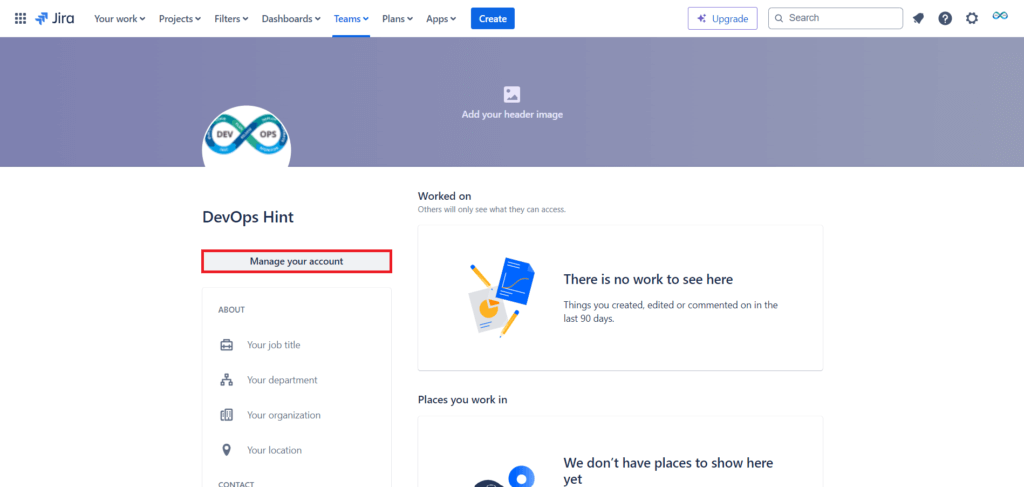This screenshot has width=1024, height=487.
Task: Open the help question mark icon
Action: pyautogui.click(x=945, y=18)
